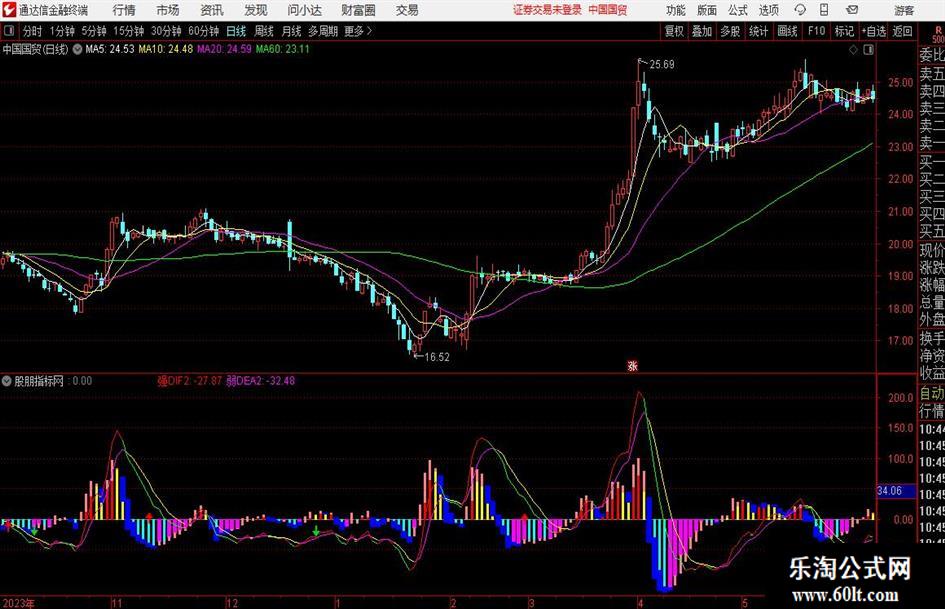Click the 25.00 price axis label
Viewport: 945px width, 609px height.
(x=900, y=82)
